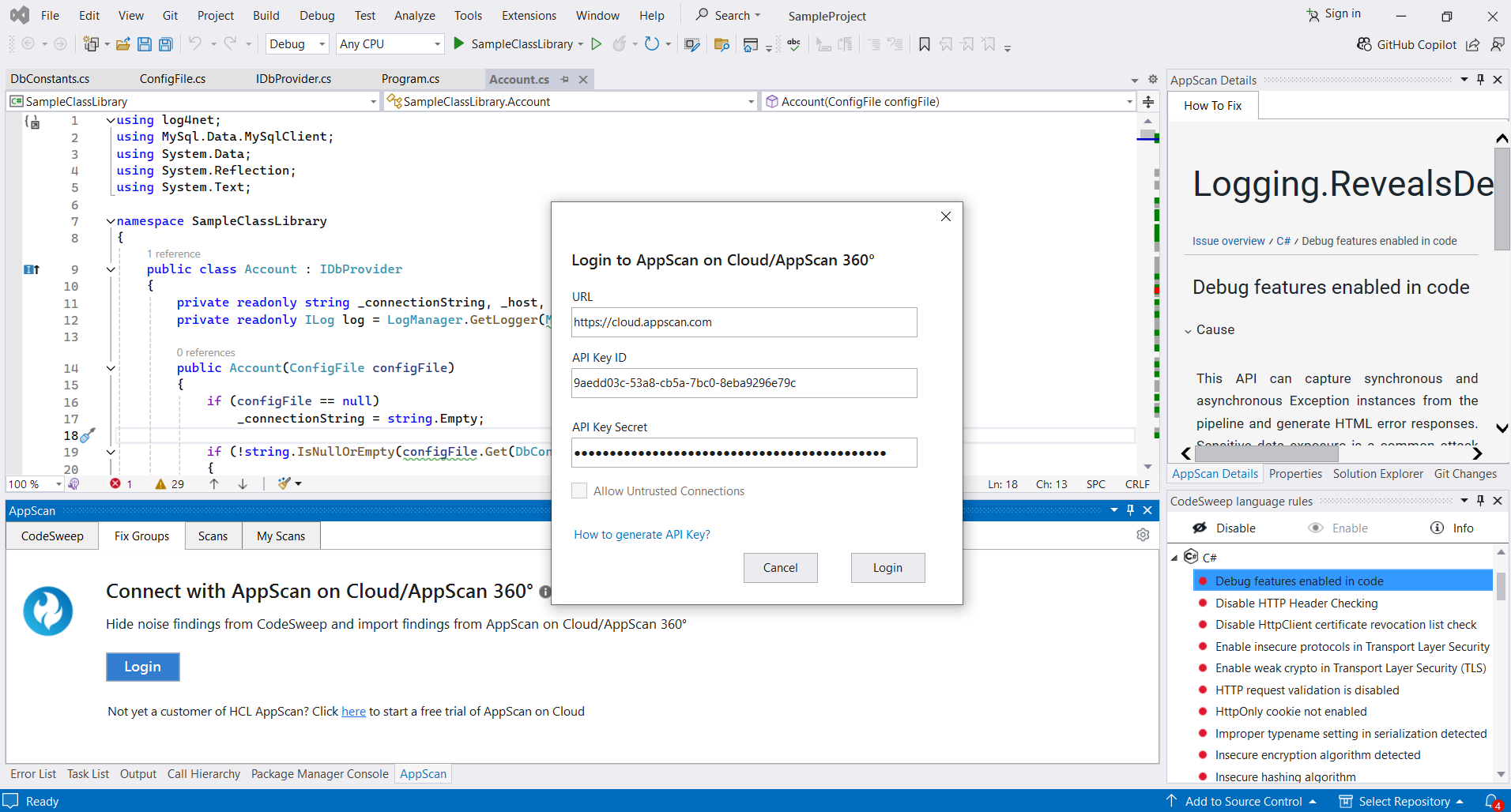Click the restart circular arrow icon
This screenshot has height=812, width=1511.
click(x=652, y=44)
